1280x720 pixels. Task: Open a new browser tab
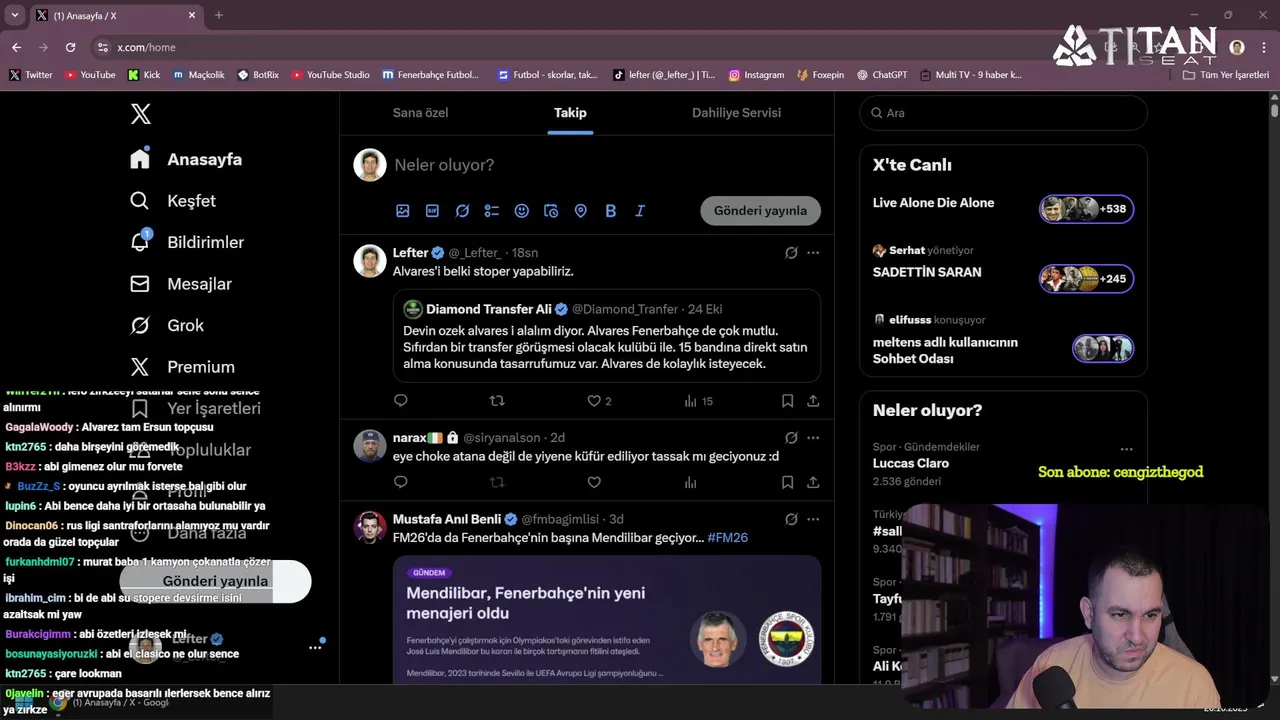click(219, 15)
